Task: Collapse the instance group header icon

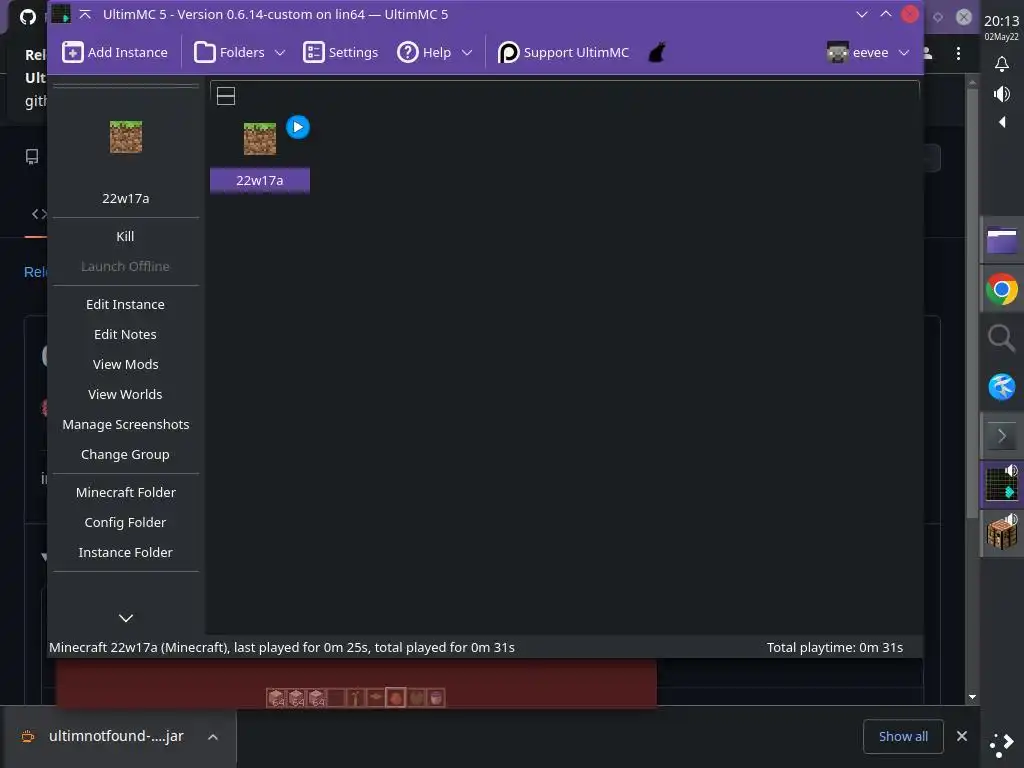Action: point(226,96)
